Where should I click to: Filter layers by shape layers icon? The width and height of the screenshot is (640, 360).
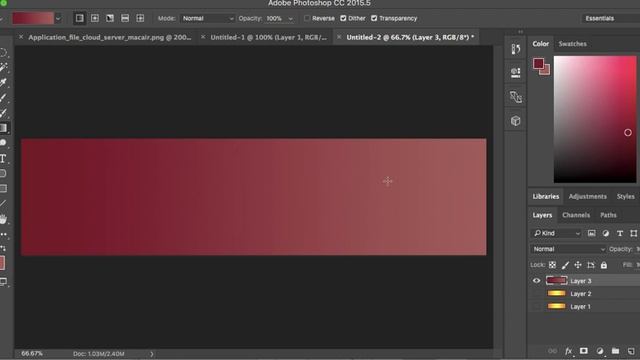[x=633, y=233]
